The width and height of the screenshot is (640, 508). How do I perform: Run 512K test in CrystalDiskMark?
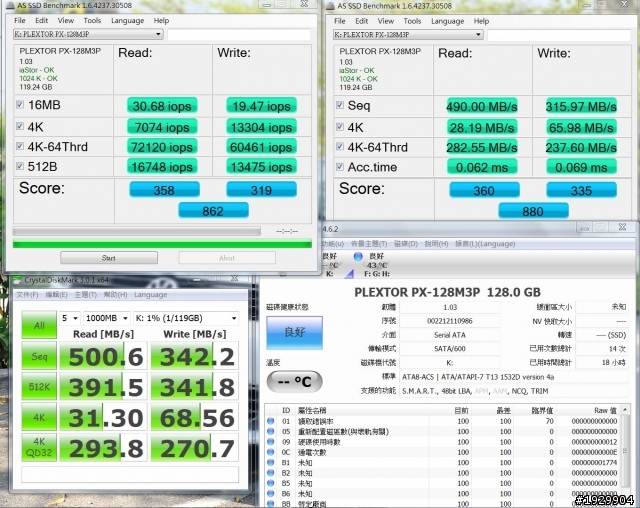tap(39, 387)
